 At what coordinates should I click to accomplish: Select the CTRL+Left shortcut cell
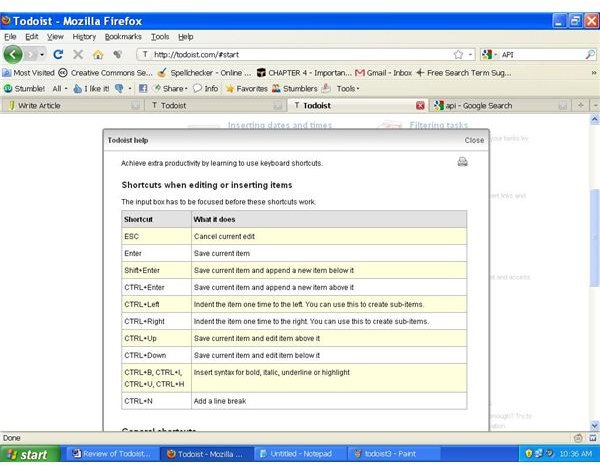click(157, 305)
